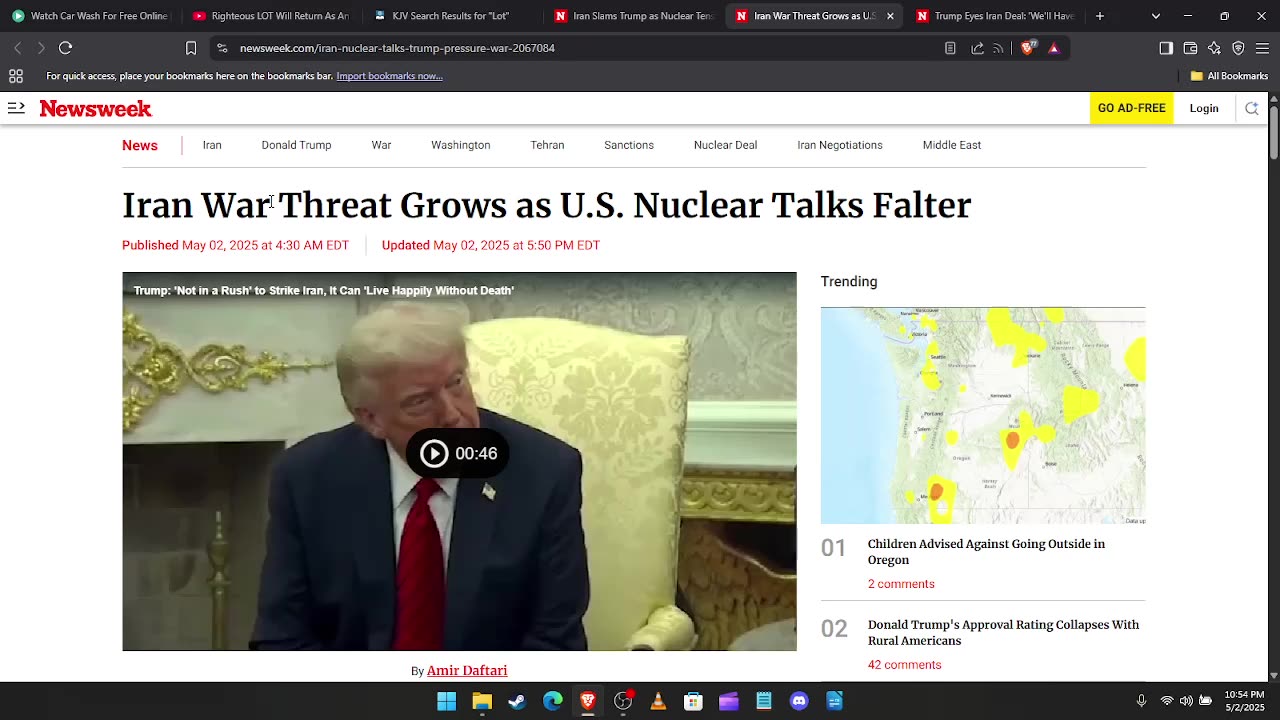Open Microsoft Store from the taskbar

(x=693, y=701)
